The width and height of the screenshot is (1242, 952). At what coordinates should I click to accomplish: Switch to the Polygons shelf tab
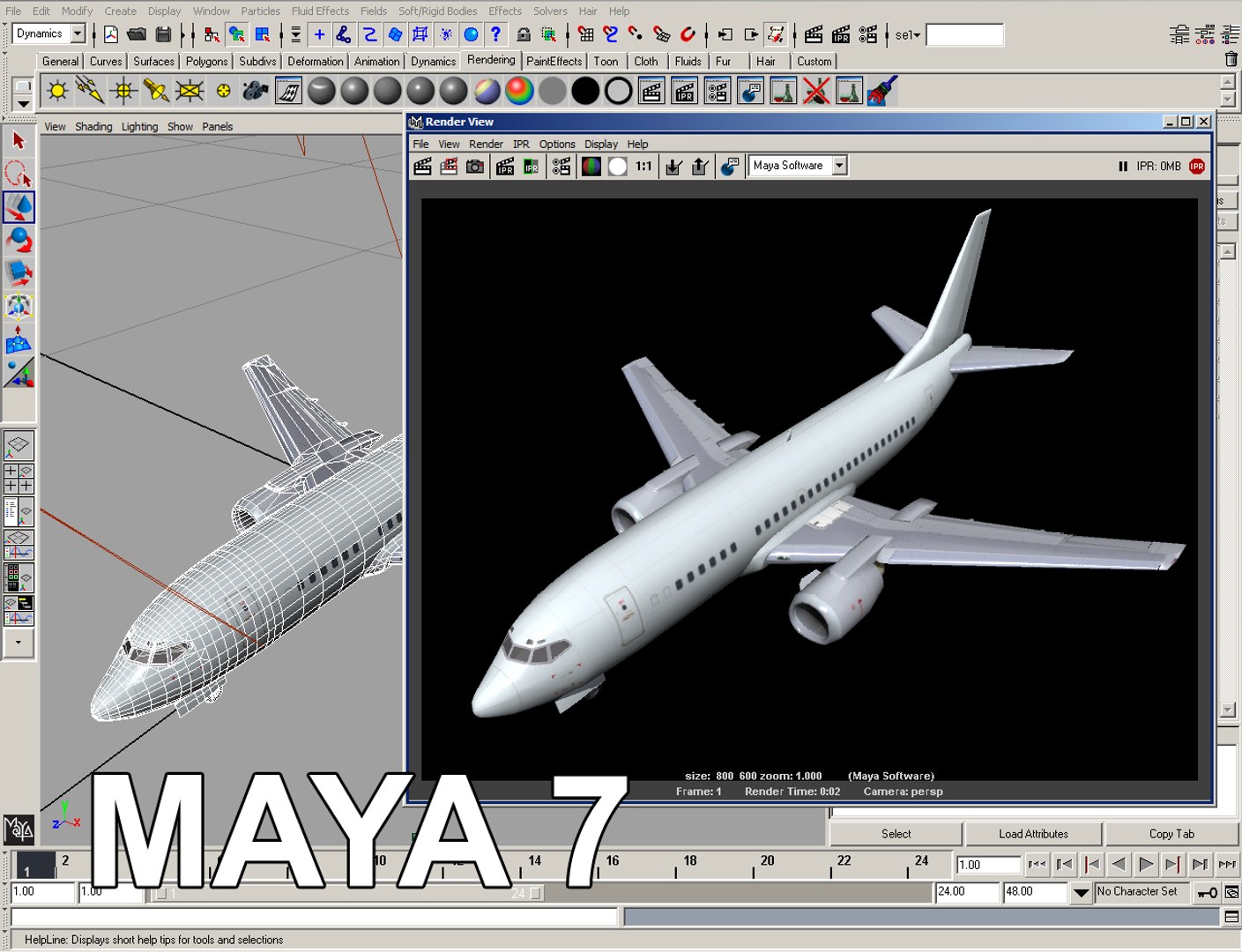click(206, 61)
